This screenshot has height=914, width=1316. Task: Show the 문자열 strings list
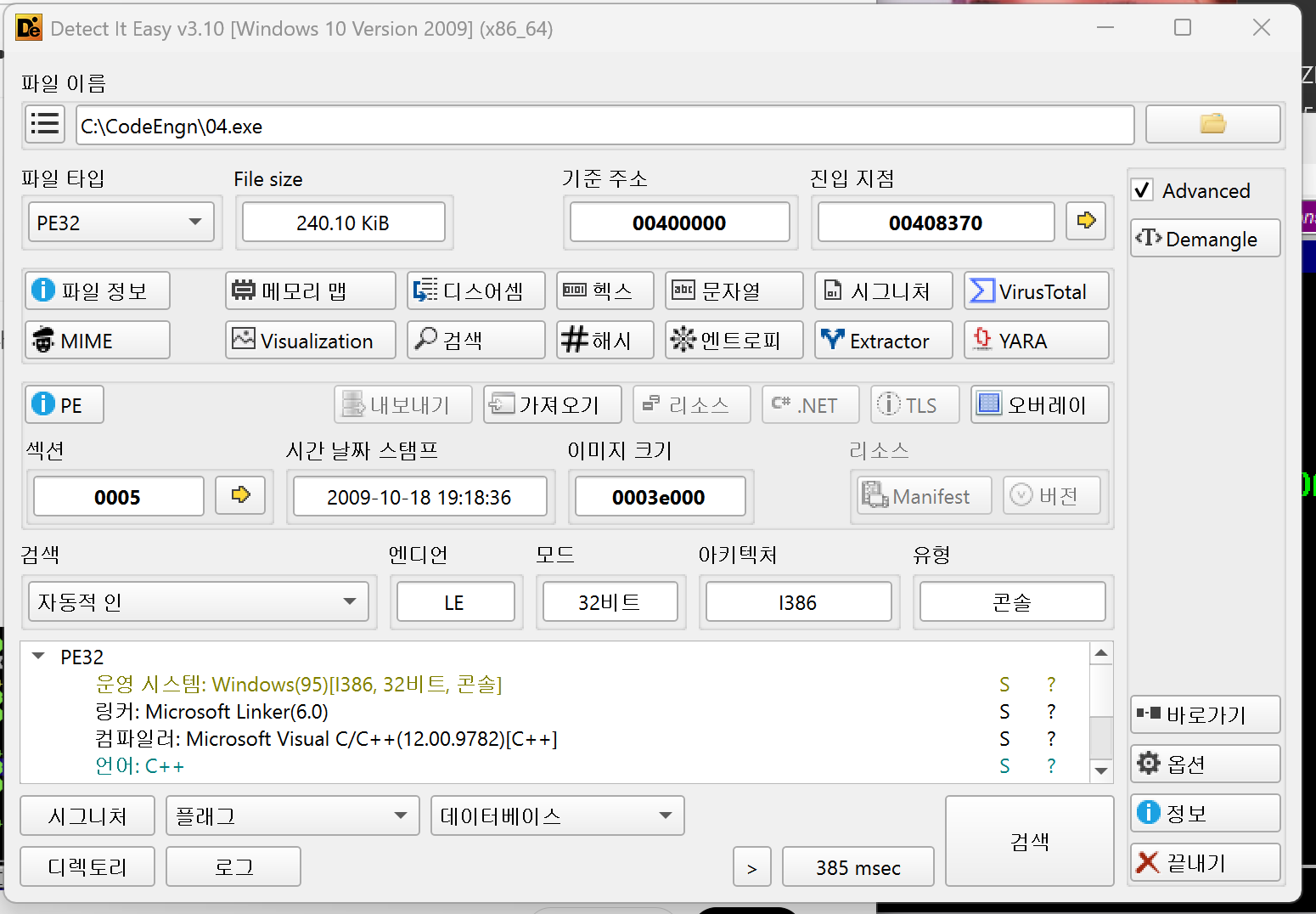click(734, 291)
